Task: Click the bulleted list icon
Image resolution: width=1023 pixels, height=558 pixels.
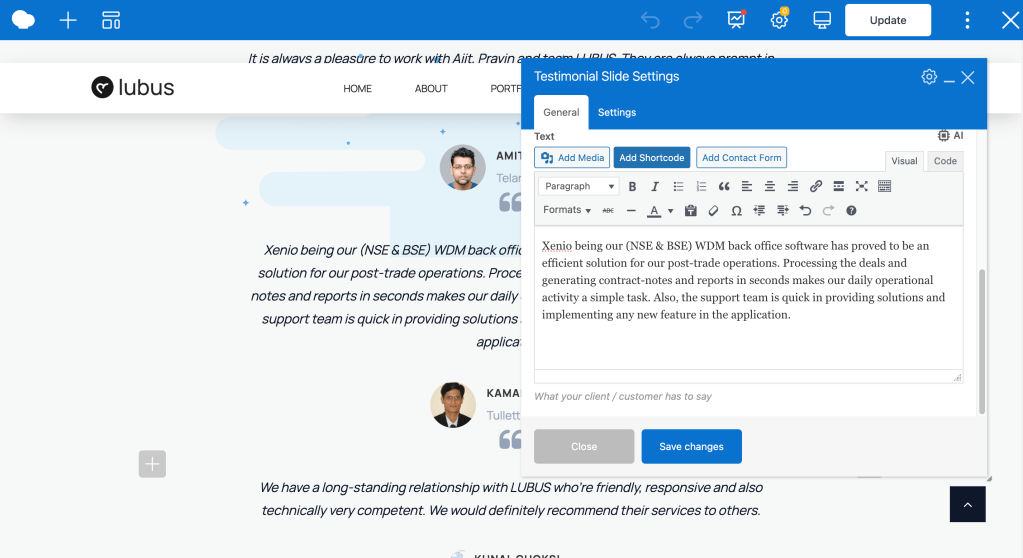Action: click(678, 187)
